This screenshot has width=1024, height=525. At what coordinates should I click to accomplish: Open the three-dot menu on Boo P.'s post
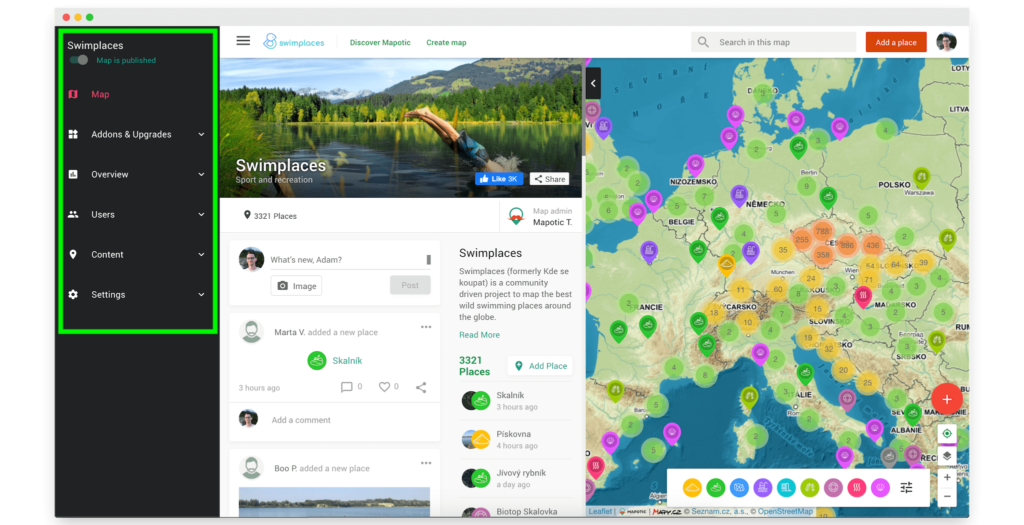coord(426,463)
